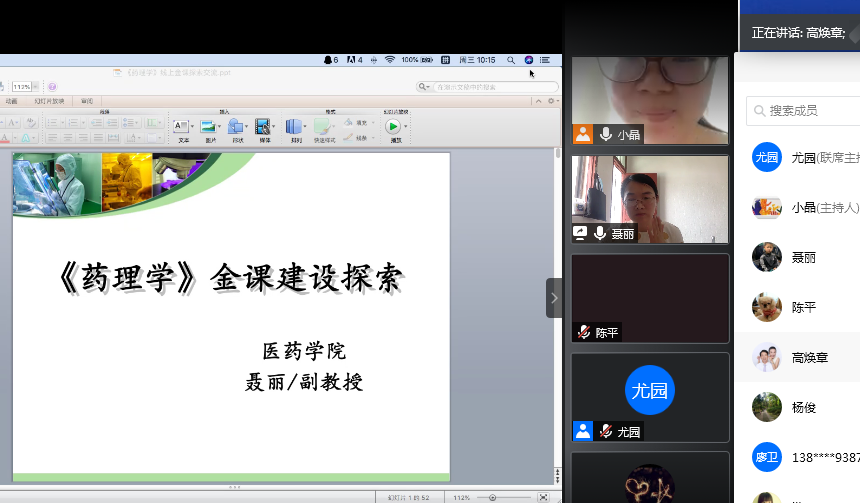Toggle 陈平's muted microphone icon
860x503 pixels.
tap(583, 332)
